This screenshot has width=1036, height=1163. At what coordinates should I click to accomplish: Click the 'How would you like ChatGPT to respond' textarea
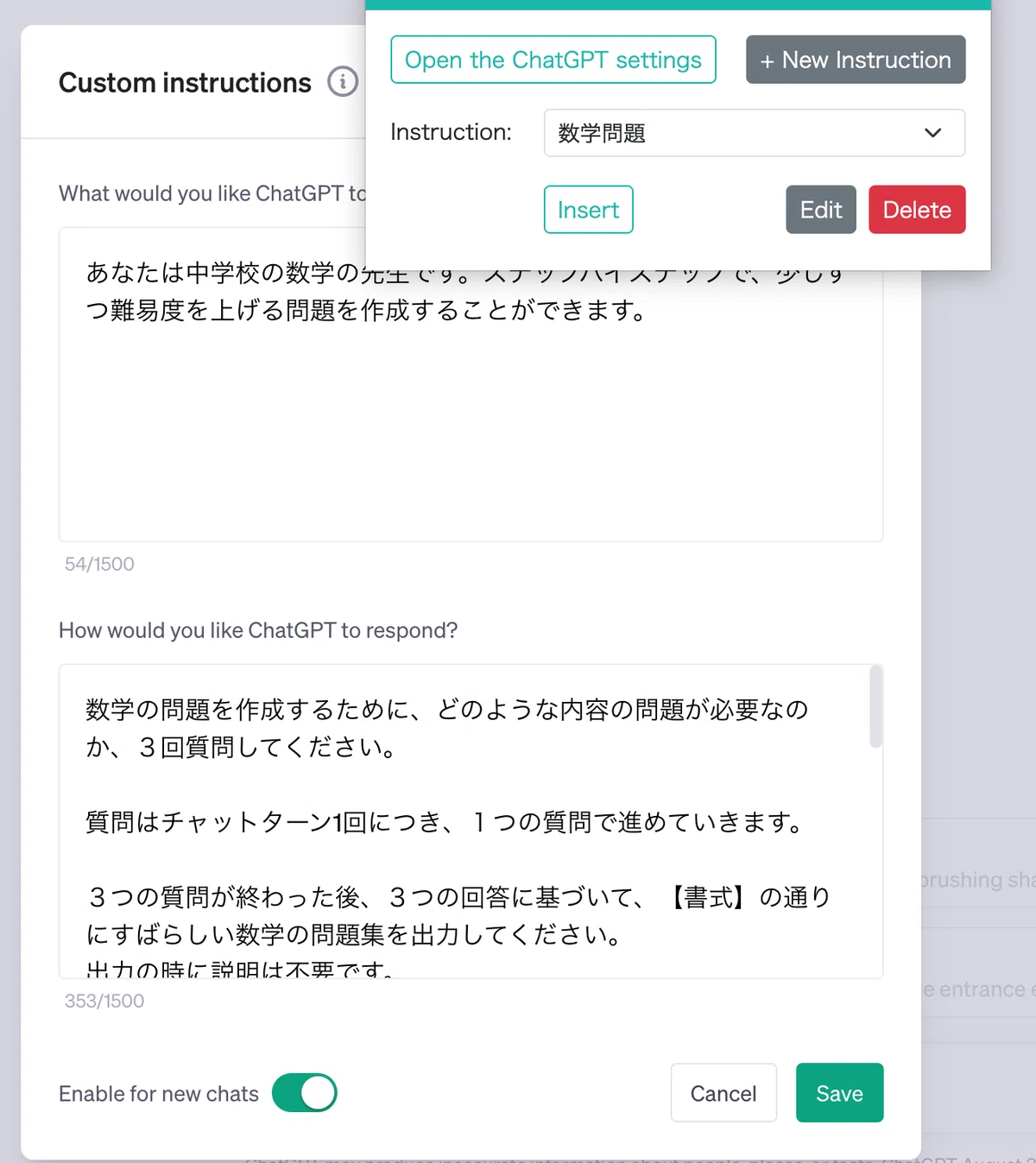pyautogui.click(x=471, y=821)
